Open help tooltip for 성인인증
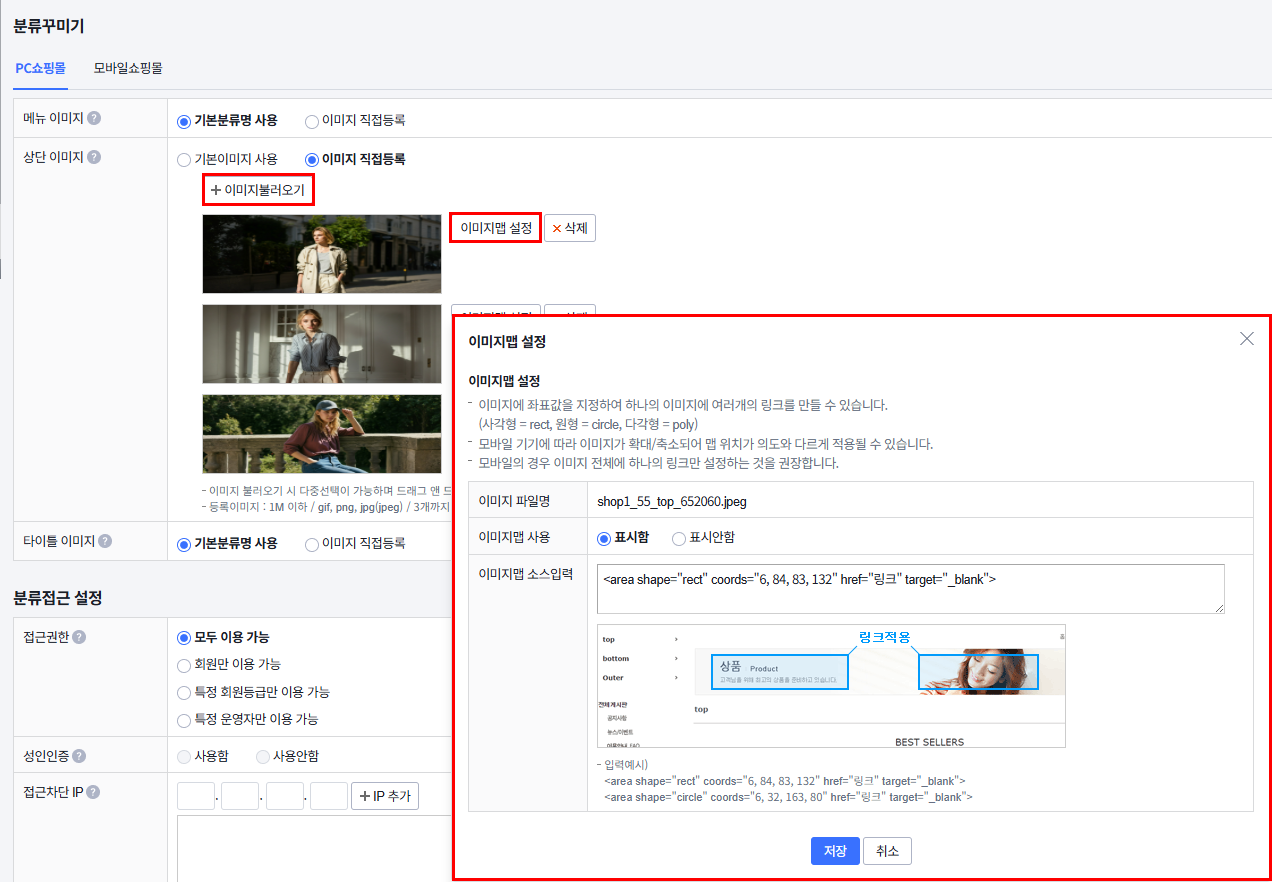 (x=79, y=756)
